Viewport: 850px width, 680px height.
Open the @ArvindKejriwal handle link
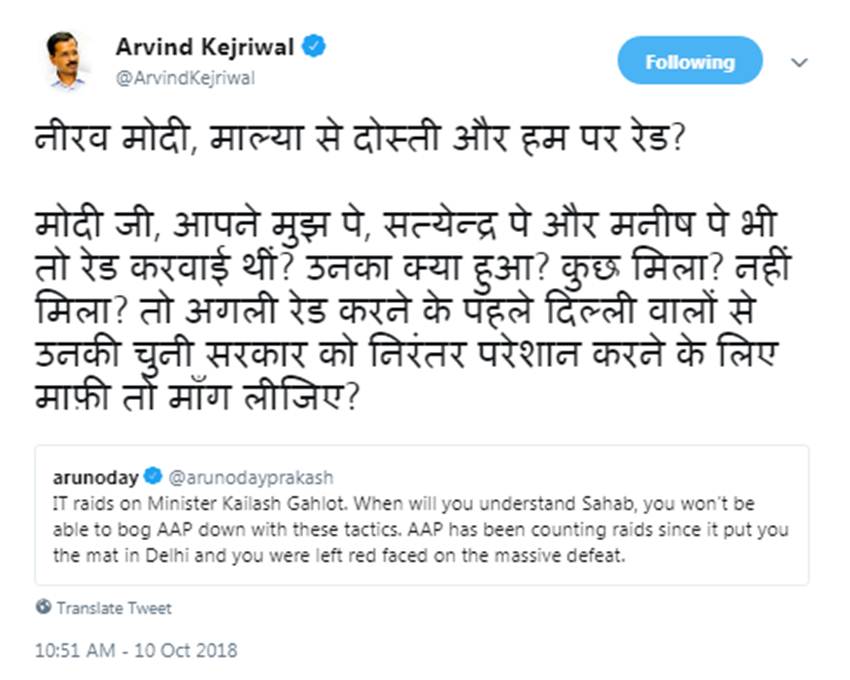[185, 78]
